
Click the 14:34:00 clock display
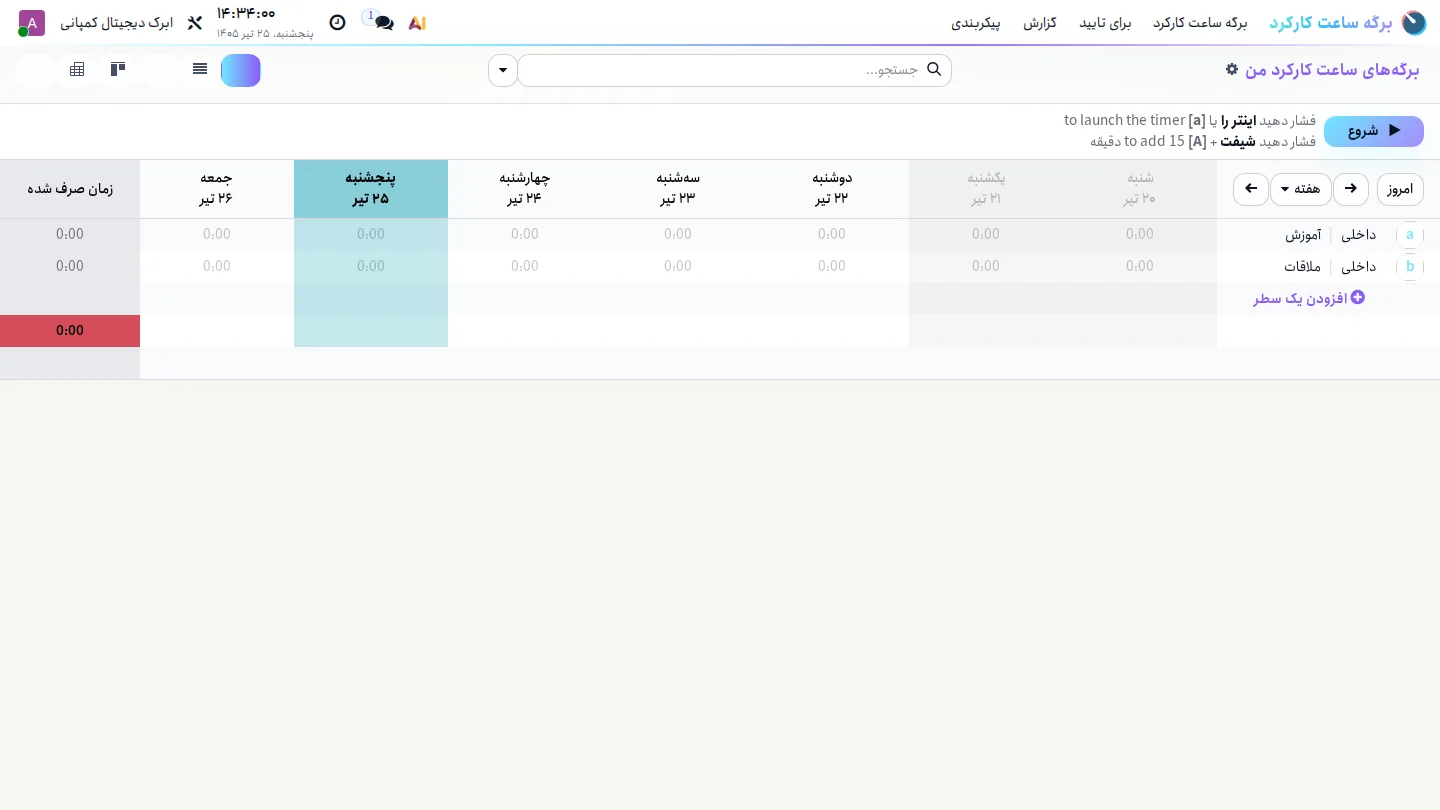[246, 14]
